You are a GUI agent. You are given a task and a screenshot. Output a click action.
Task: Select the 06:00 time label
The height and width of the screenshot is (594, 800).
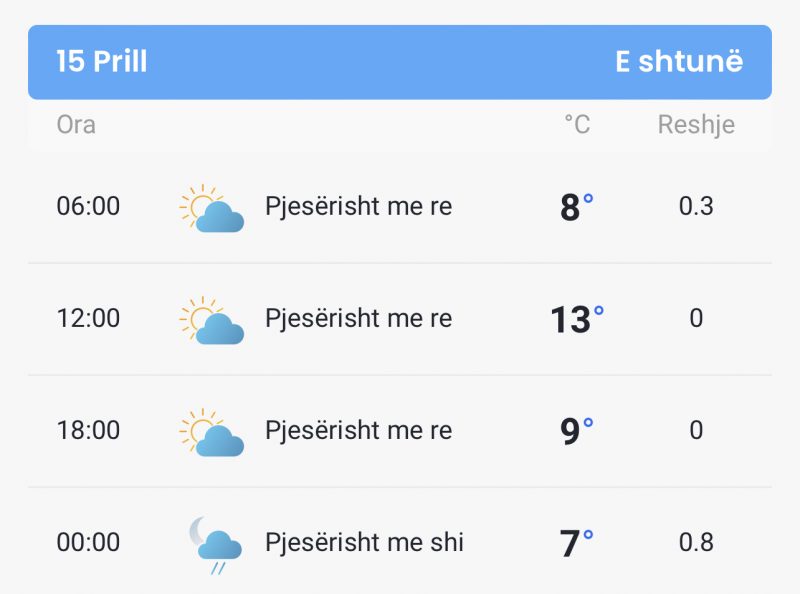pos(88,206)
